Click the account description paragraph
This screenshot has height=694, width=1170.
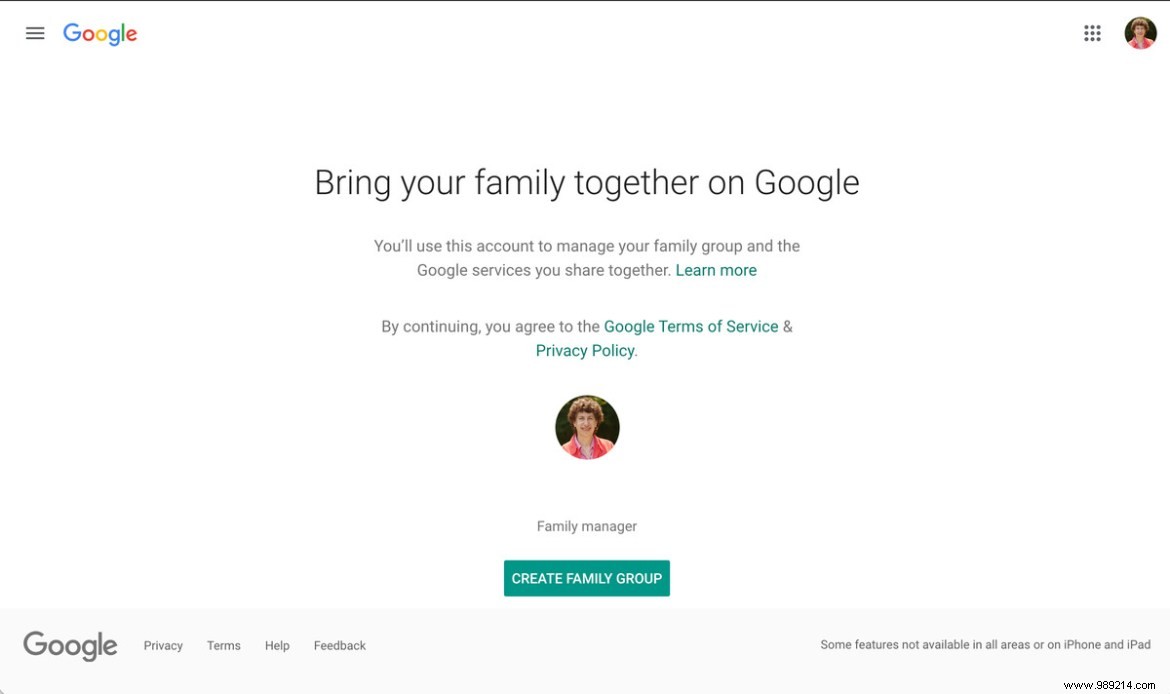coord(587,257)
